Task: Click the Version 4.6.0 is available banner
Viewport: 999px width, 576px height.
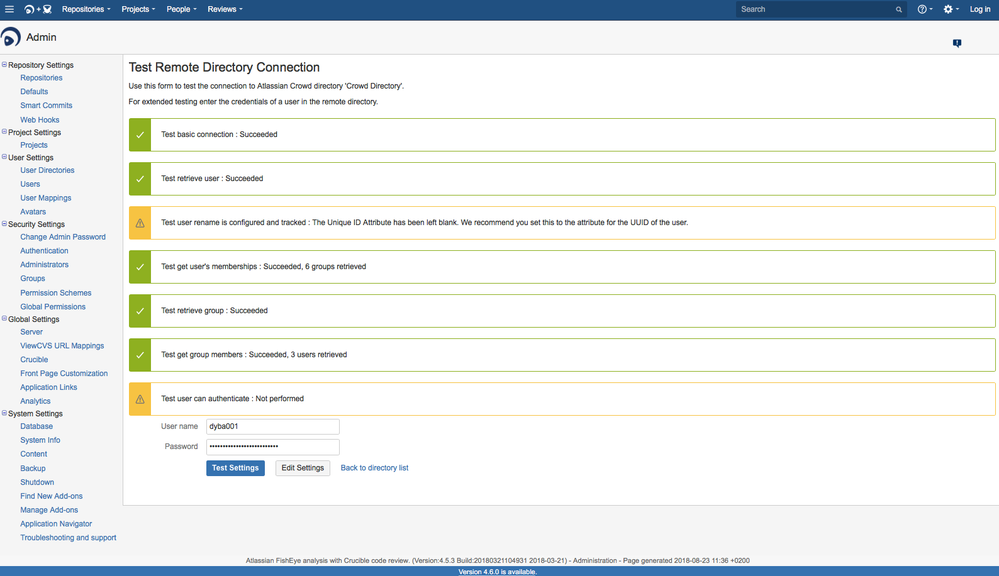Action: pyautogui.click(x=498, y=572)
